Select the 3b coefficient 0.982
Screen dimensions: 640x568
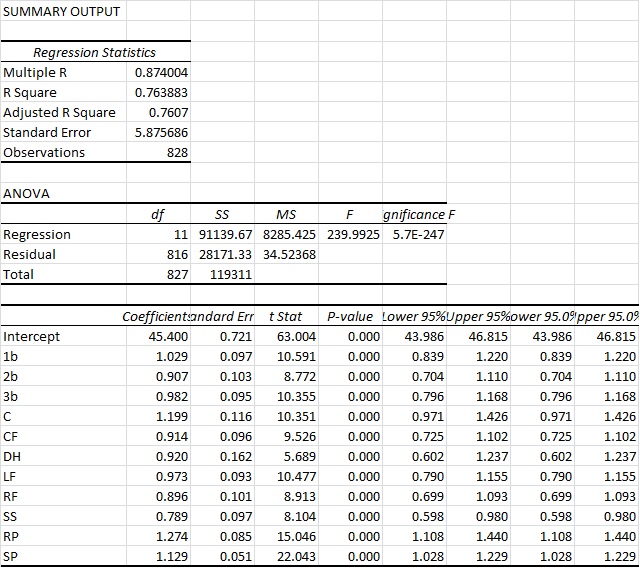pyautogui.click(x=172, y=397)
